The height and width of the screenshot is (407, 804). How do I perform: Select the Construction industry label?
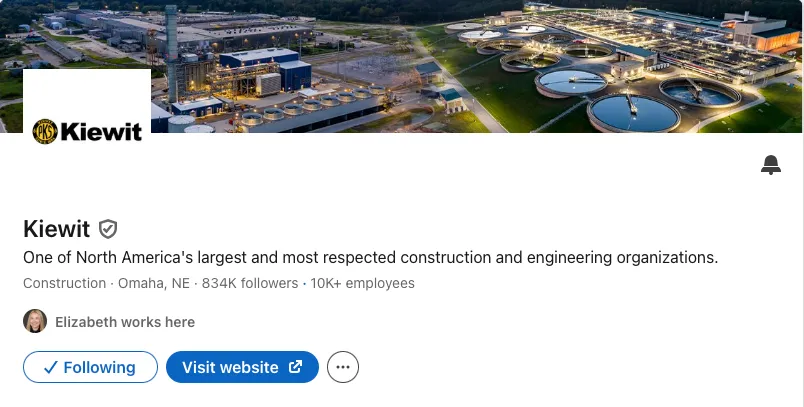tap(65, 283)
